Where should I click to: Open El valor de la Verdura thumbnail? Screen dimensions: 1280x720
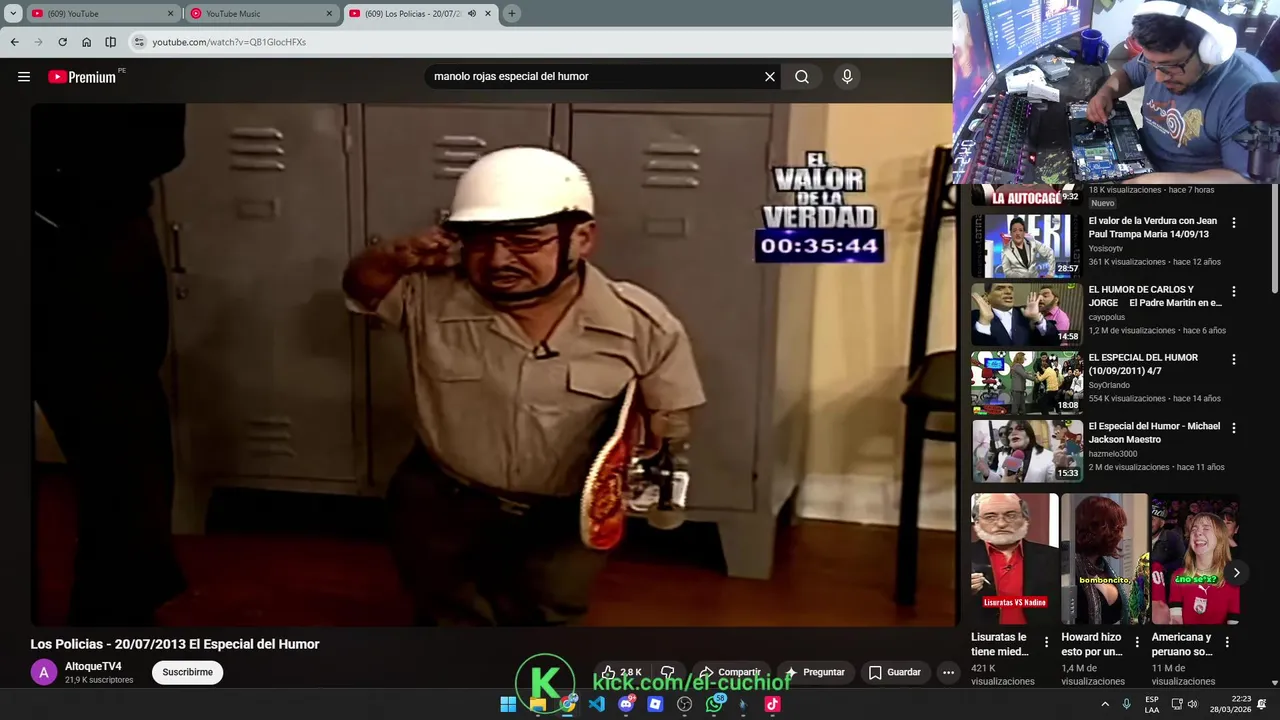pyautogui.click(x=1027, y=246)
